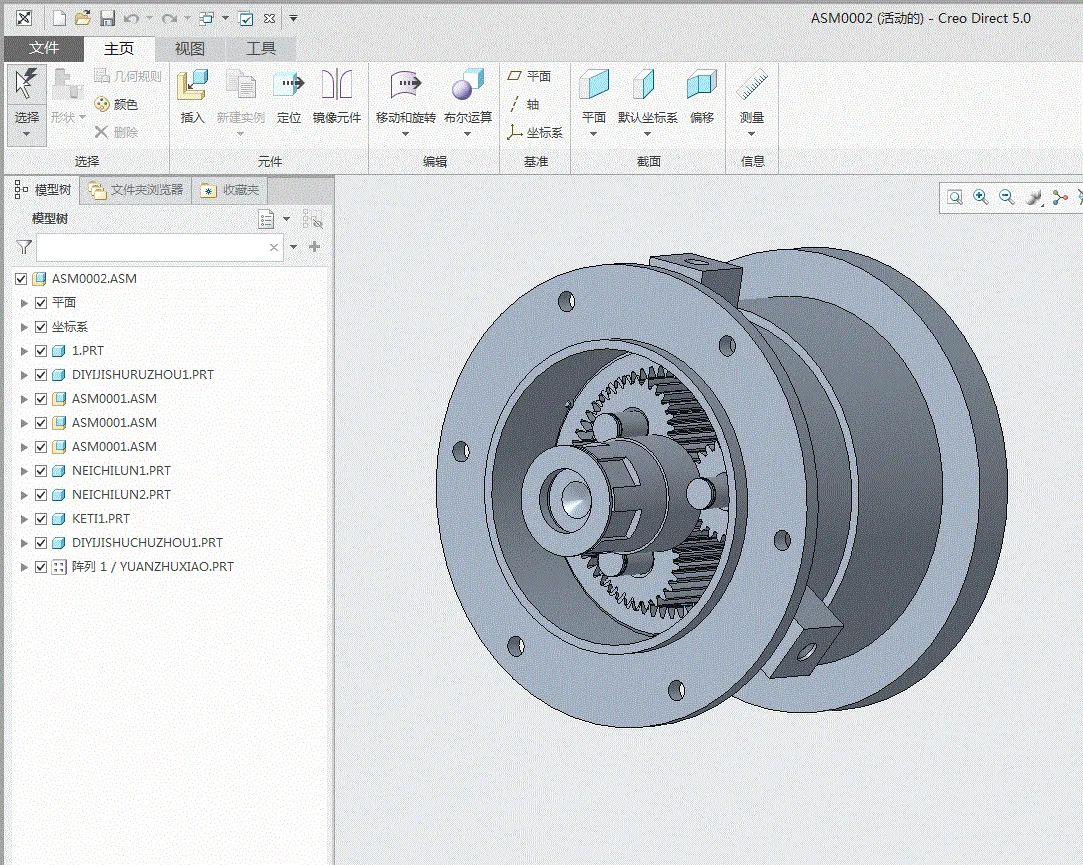The image size is (1083, 865).
Task: Switch to the 视图 (View) ribbon tab
Action: [189, 48]
